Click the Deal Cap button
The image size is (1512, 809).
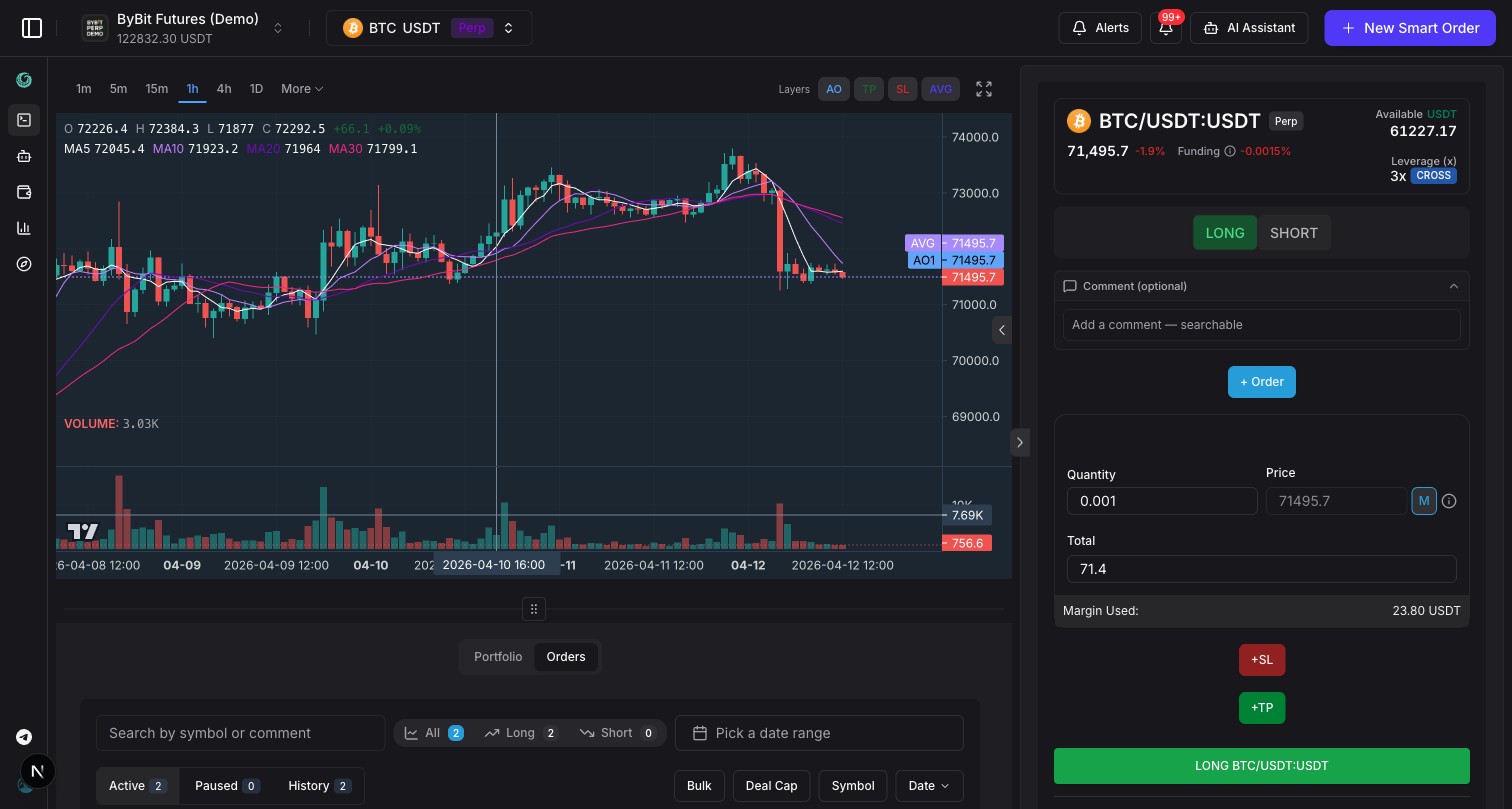[772, 786]
